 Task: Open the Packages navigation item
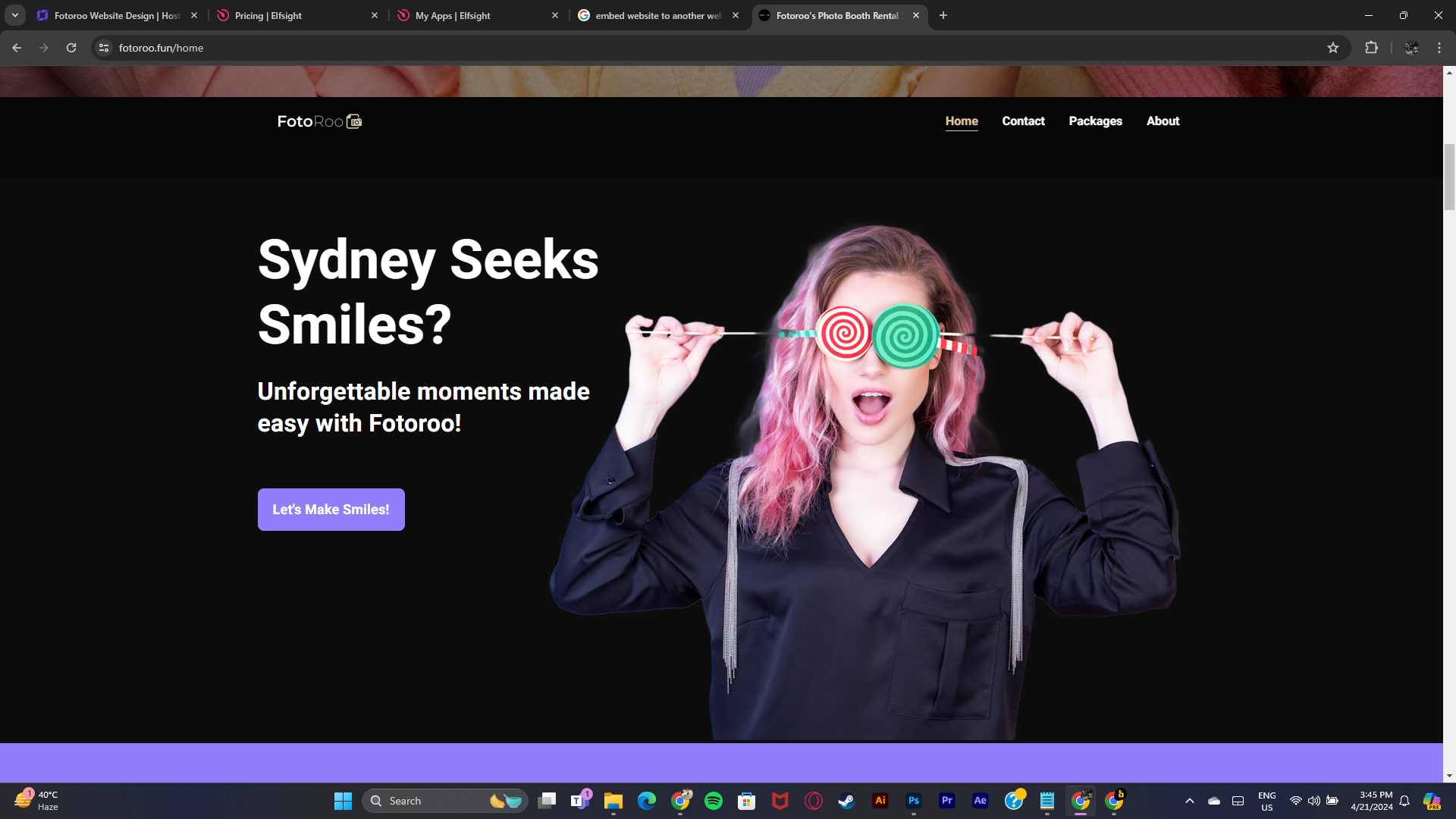tap(1095, 121)
